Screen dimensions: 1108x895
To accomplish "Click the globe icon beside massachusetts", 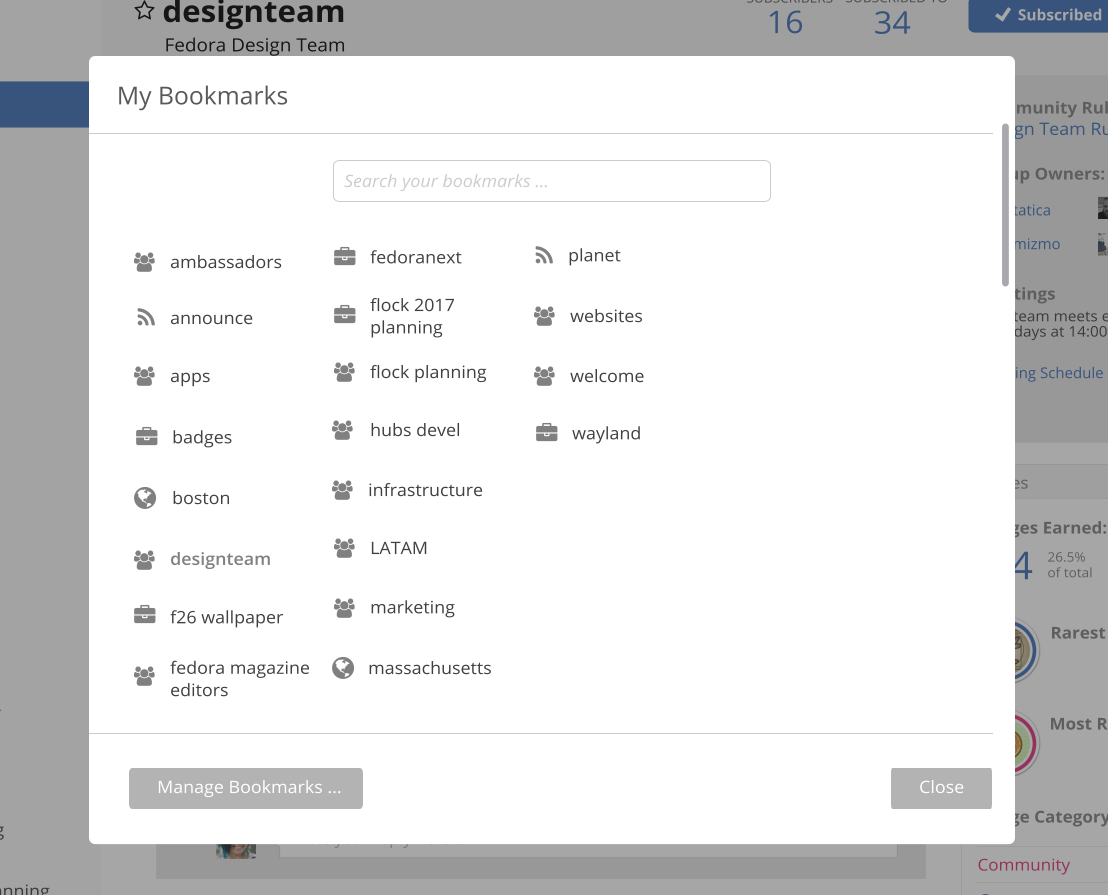I will 343,668.
